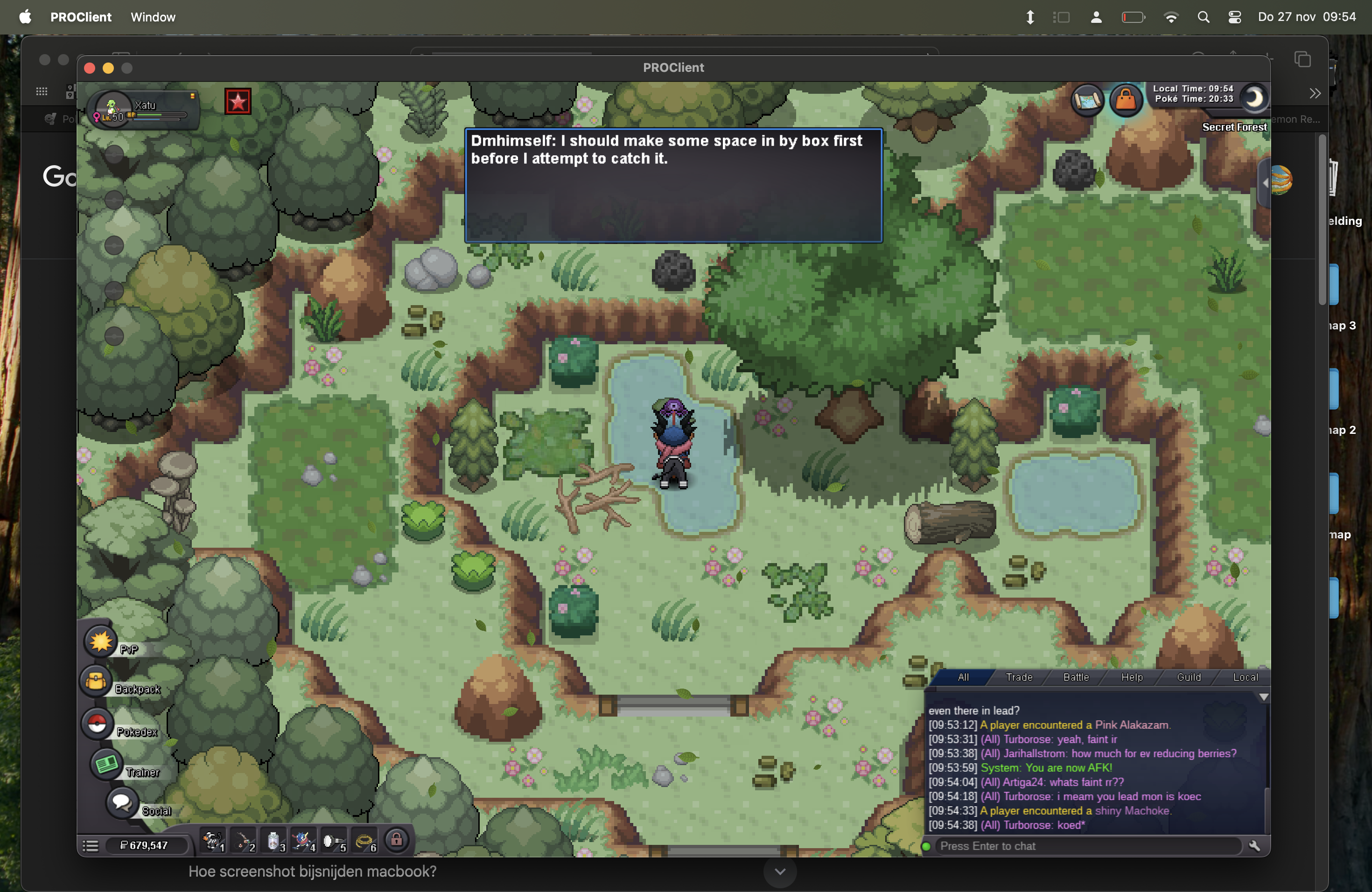Open the Pokedex
The image size is (1372, 892).
(97, 724)
